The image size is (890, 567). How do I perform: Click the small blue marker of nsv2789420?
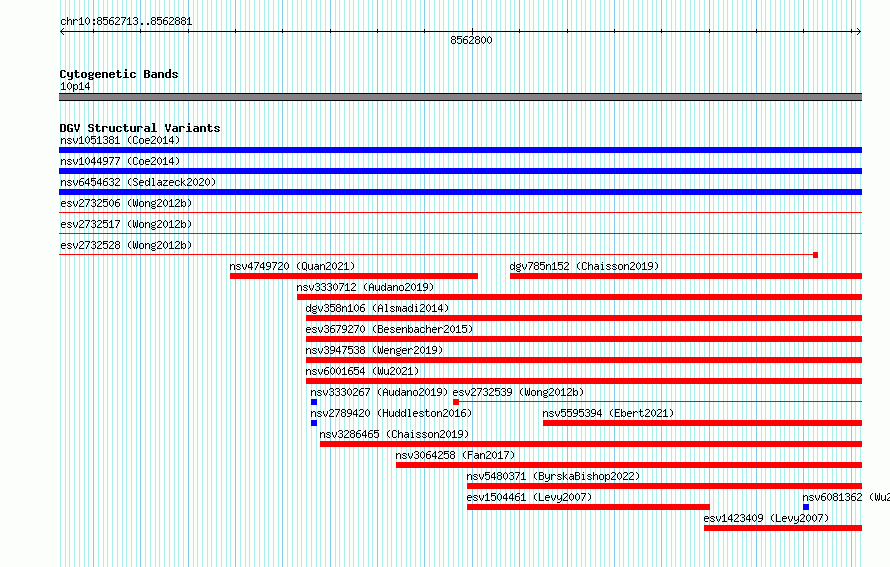314,423
